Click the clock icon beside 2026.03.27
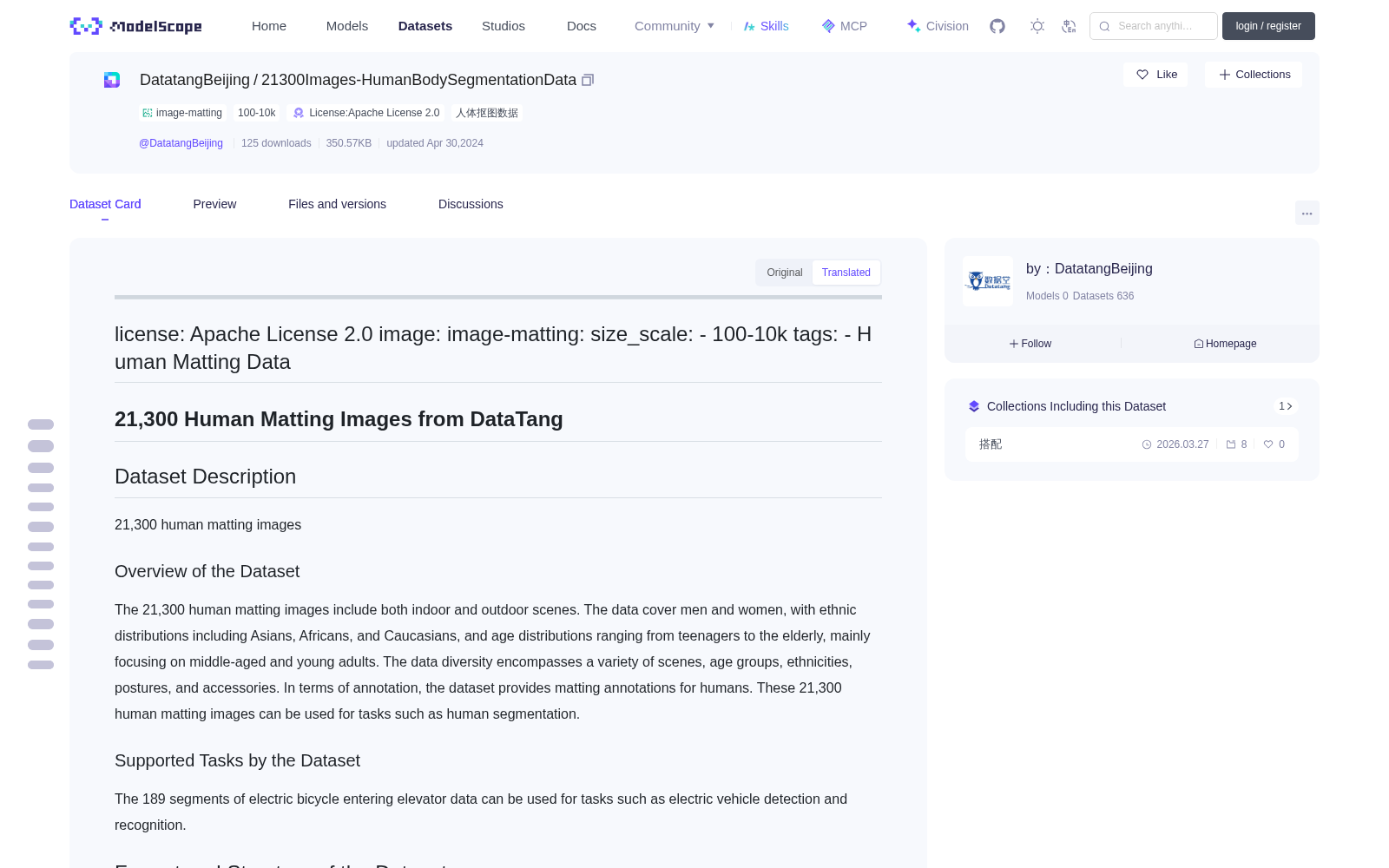 pos(1147,444)
